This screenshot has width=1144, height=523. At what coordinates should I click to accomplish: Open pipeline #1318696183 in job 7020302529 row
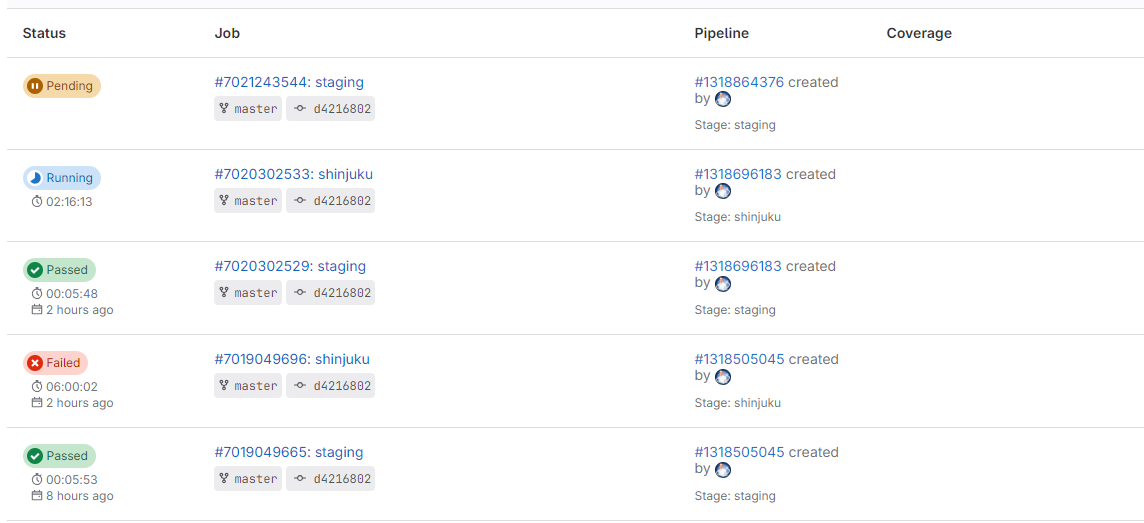[x=738, y=266]
